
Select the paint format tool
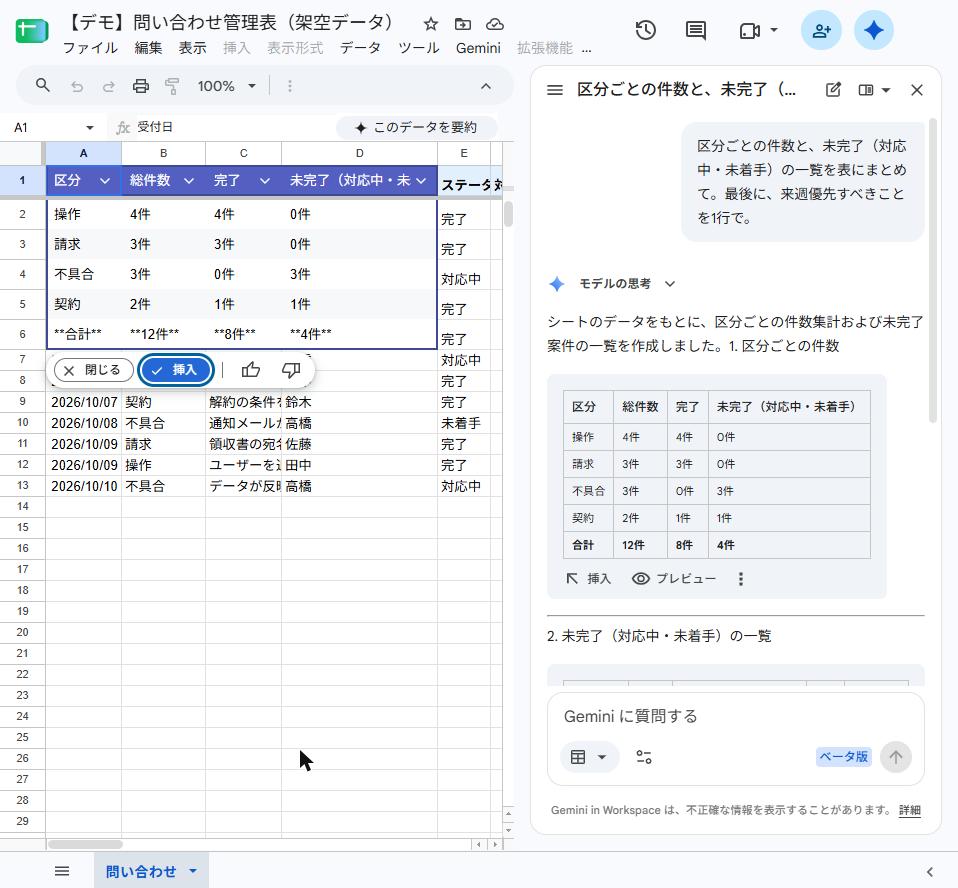(172, 86)
